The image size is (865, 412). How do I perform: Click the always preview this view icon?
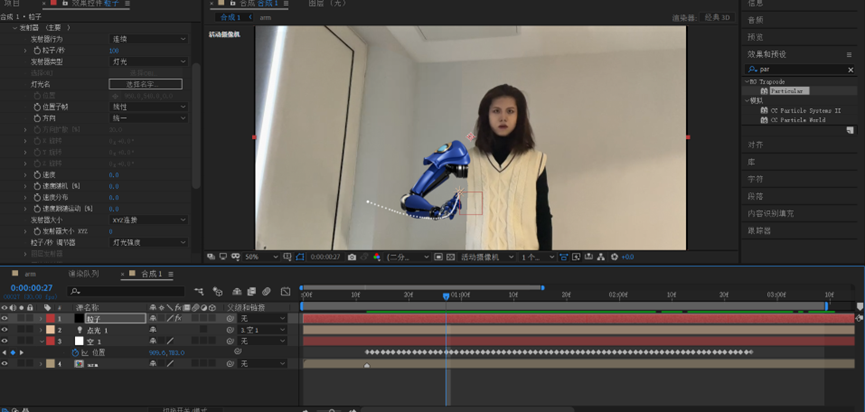210,257
